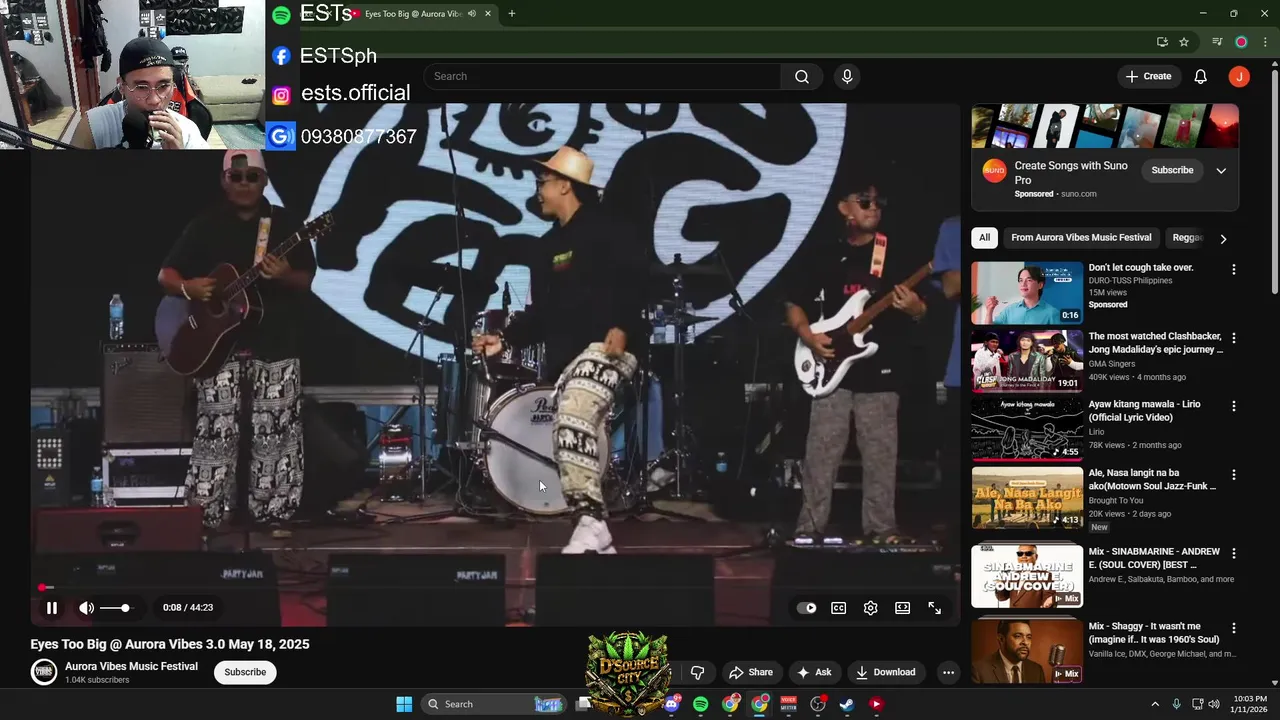Open options for Mix - Shaggy It wasn't me
The height and width of the screenshot is (720, 1280).
[x=1233, y=628]
